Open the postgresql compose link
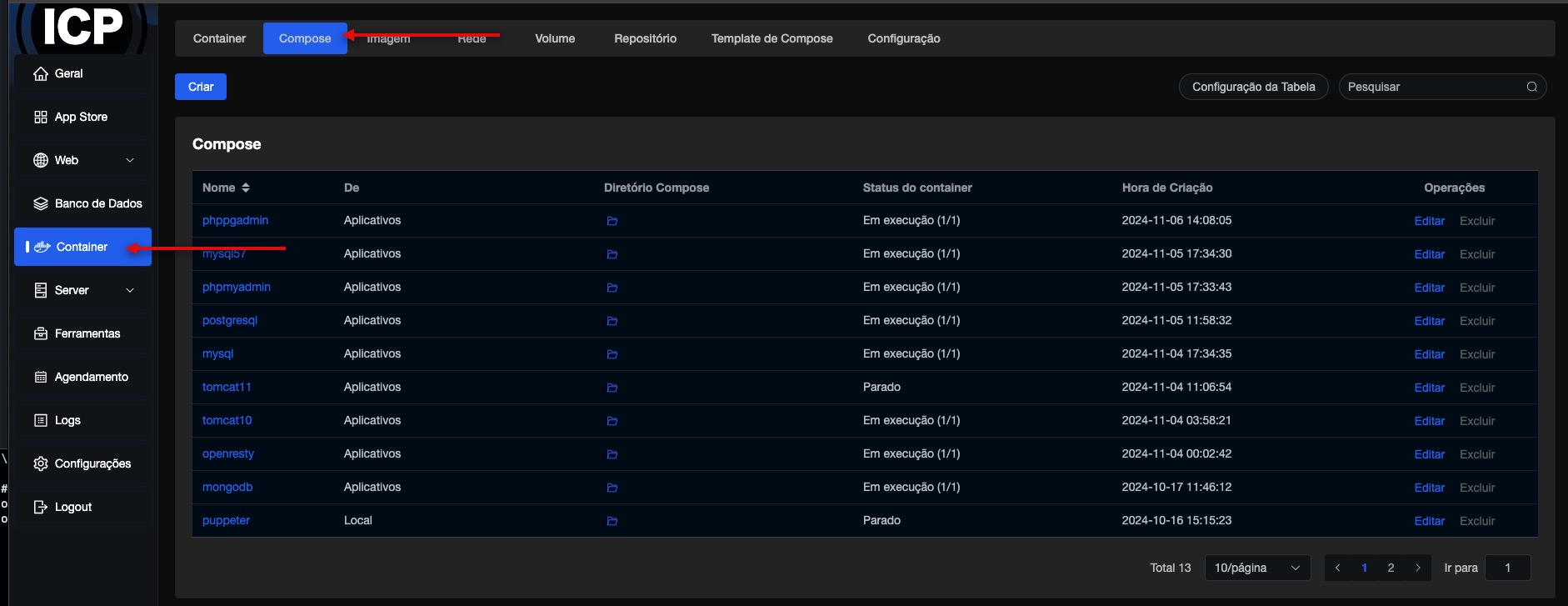1568x606 pixels. coord(230,320)
